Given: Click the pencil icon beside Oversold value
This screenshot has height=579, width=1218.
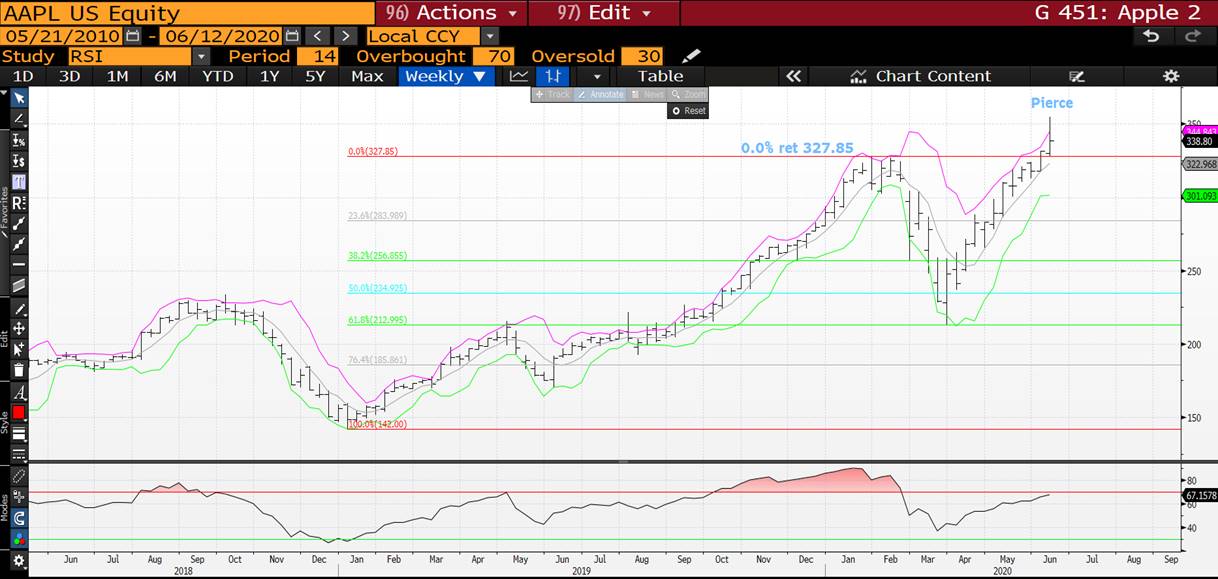Looking at the screenshot, I should pos(691,56).
